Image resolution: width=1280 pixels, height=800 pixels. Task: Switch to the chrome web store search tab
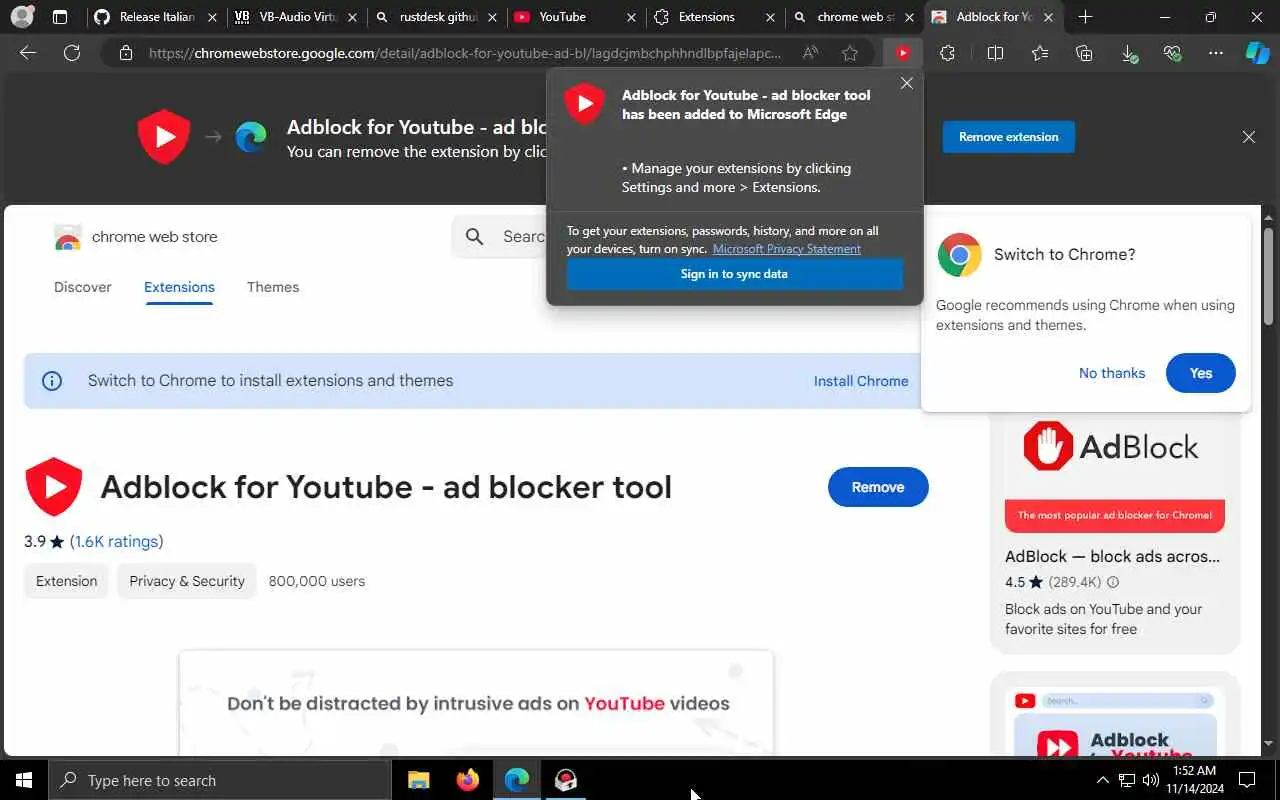[x=854, y=17]
